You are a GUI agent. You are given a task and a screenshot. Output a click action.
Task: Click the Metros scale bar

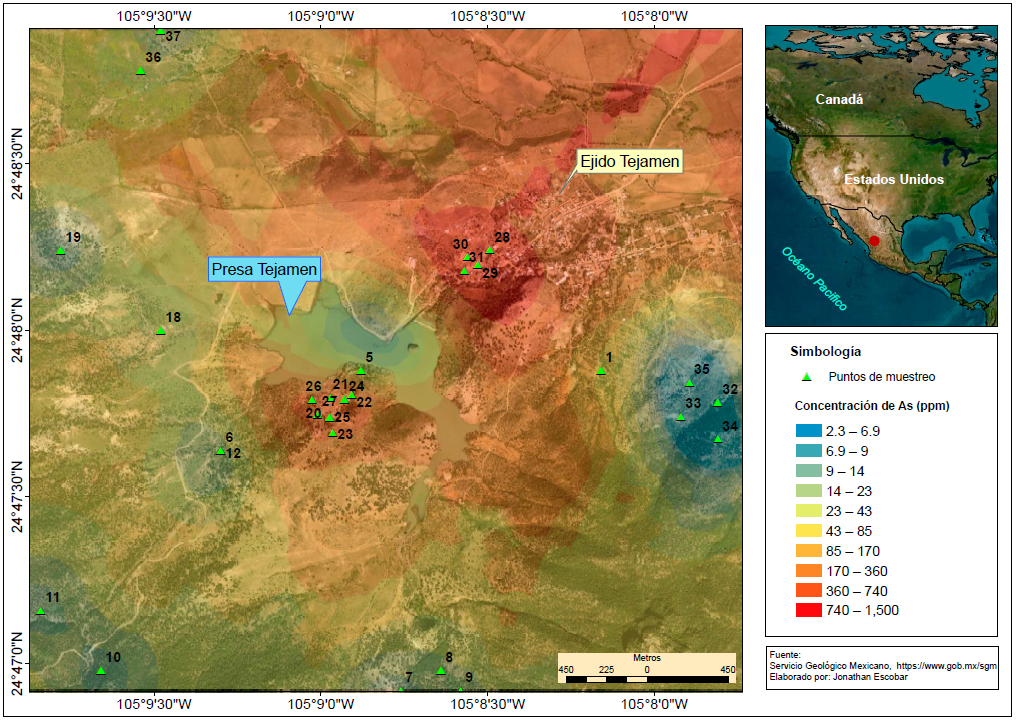[x=646, y=679]
